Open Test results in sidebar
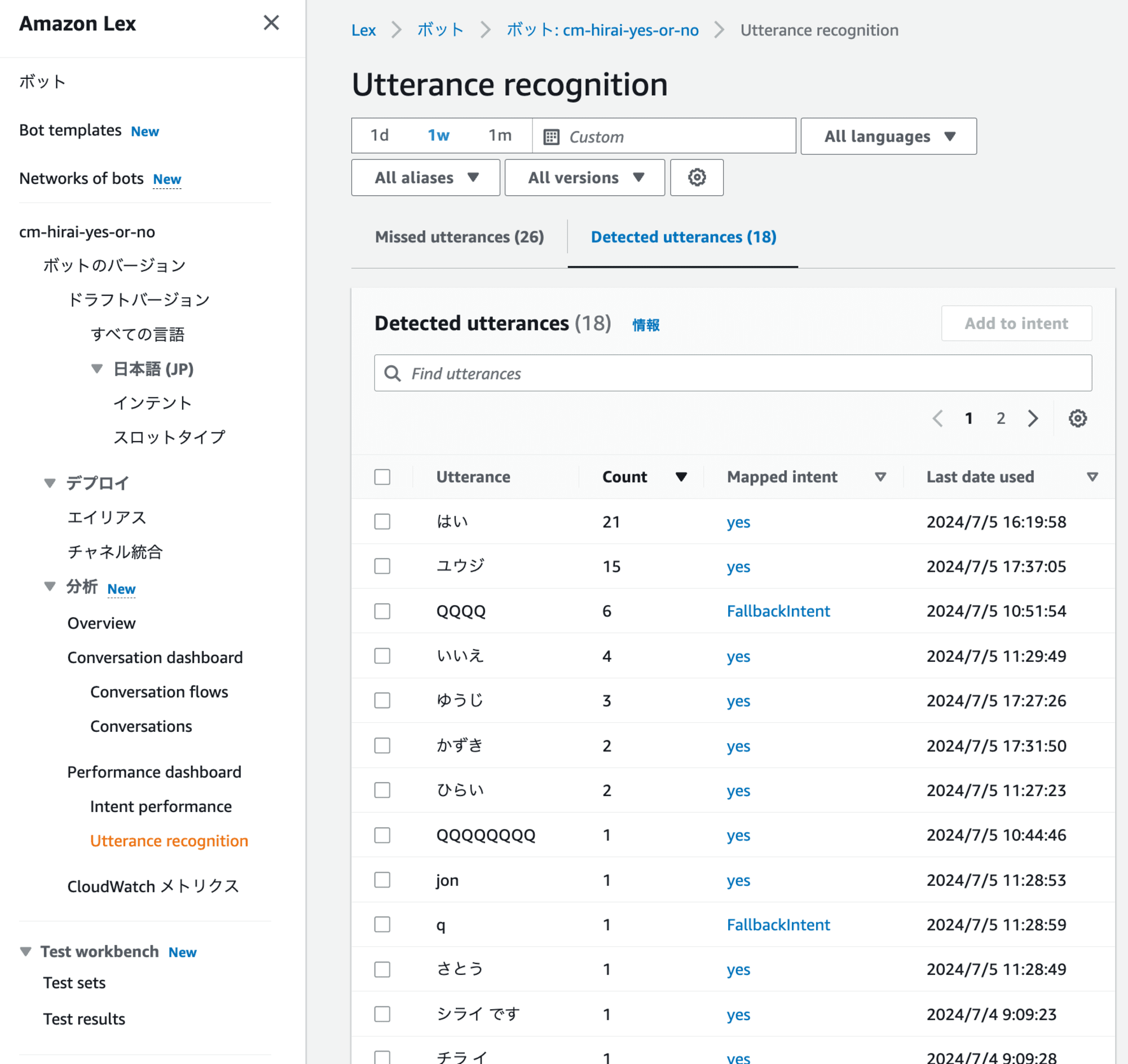This screenshot has width=1128, height=1064. (x=84, y=1019)
